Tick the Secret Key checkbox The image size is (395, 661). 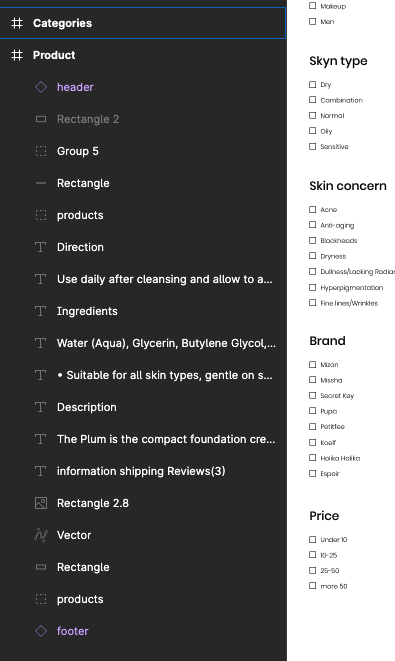(x=312, y=395)
